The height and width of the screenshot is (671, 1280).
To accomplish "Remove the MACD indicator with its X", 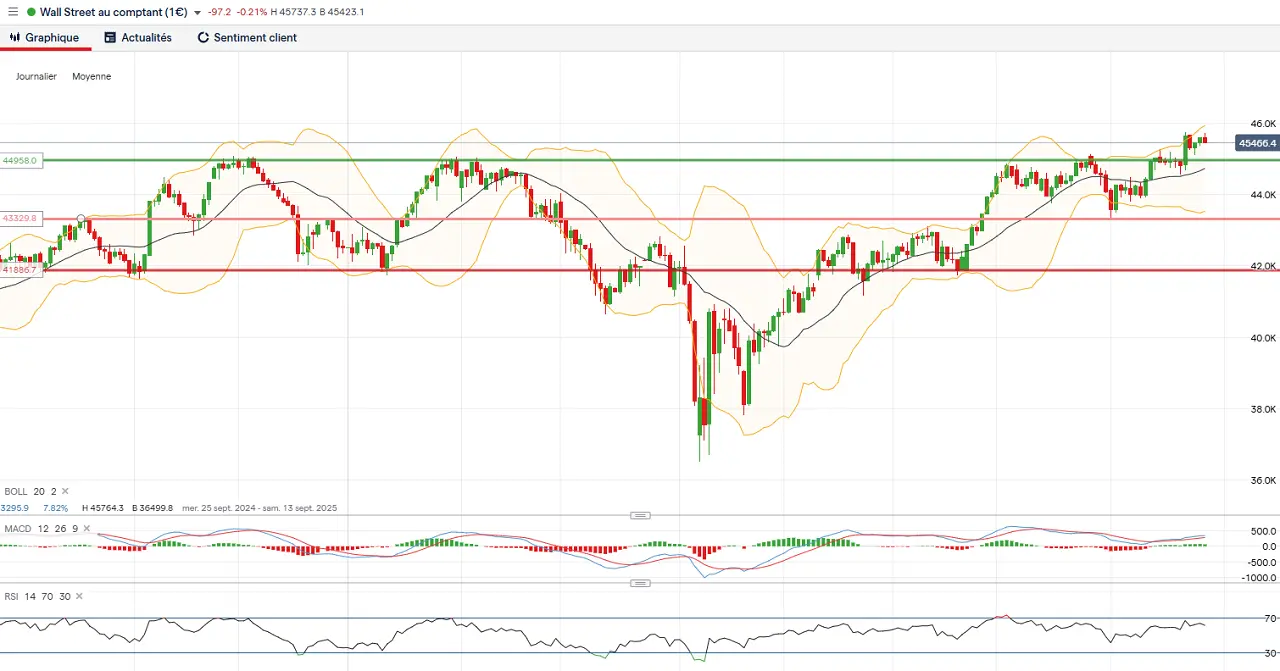I will [87, 528].
